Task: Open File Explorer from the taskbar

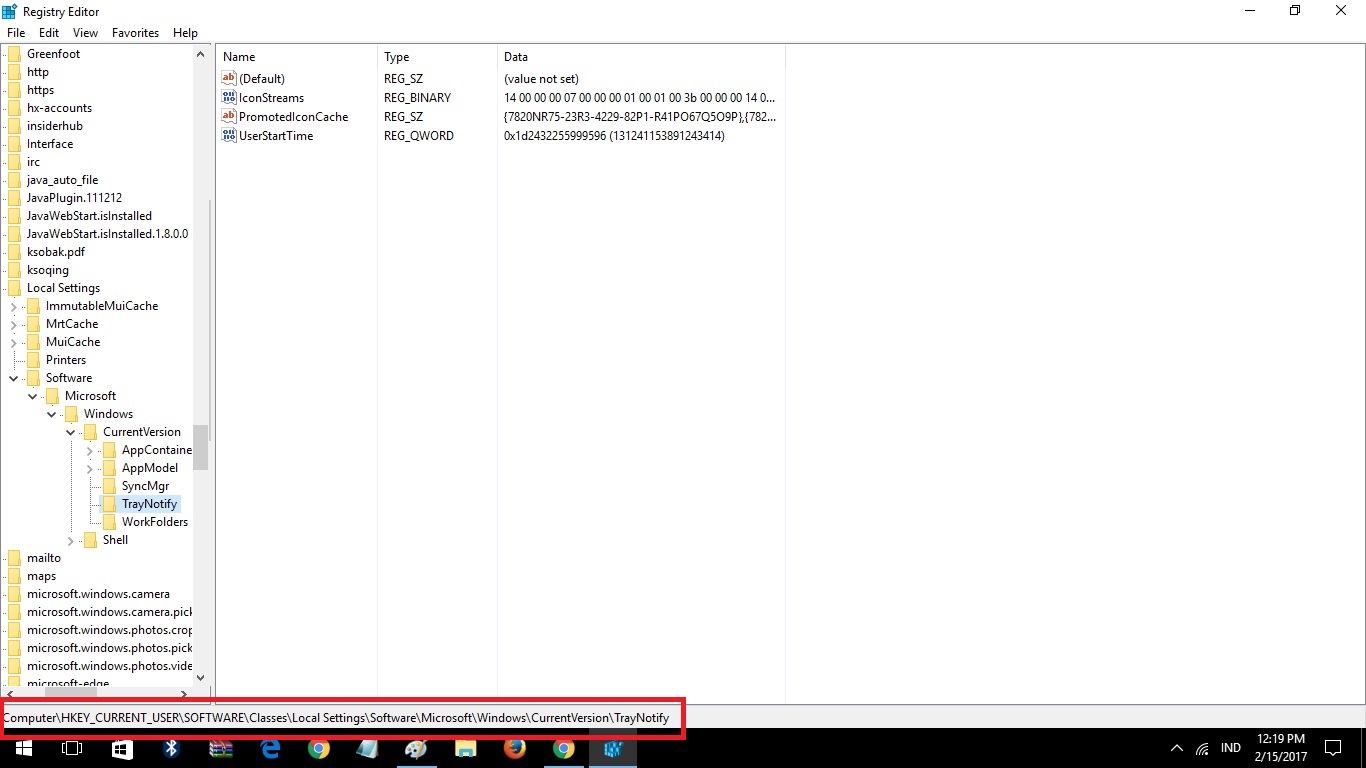Action: pyautogui.click(x=465, y=748)
